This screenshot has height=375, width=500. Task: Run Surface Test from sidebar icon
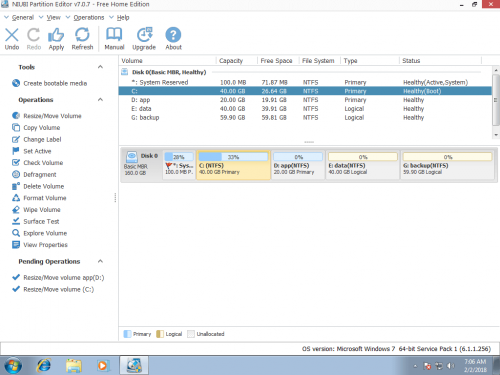(x=16, y=221)
